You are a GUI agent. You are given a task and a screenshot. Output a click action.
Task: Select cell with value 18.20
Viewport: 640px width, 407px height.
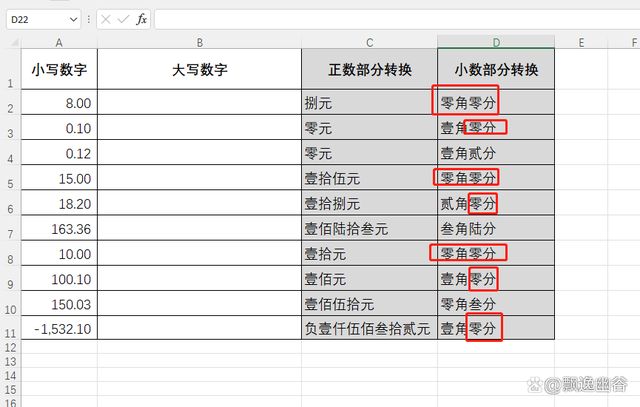pos(59,203)
